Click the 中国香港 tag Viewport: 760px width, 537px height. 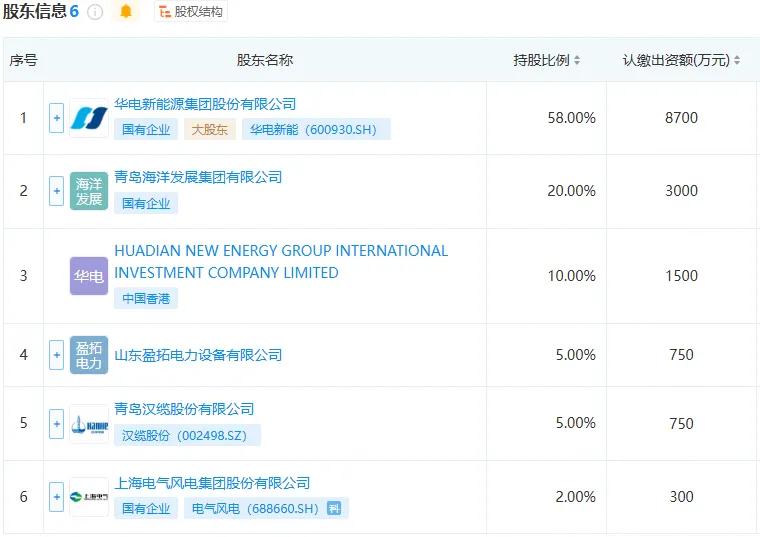coord(146,298)
